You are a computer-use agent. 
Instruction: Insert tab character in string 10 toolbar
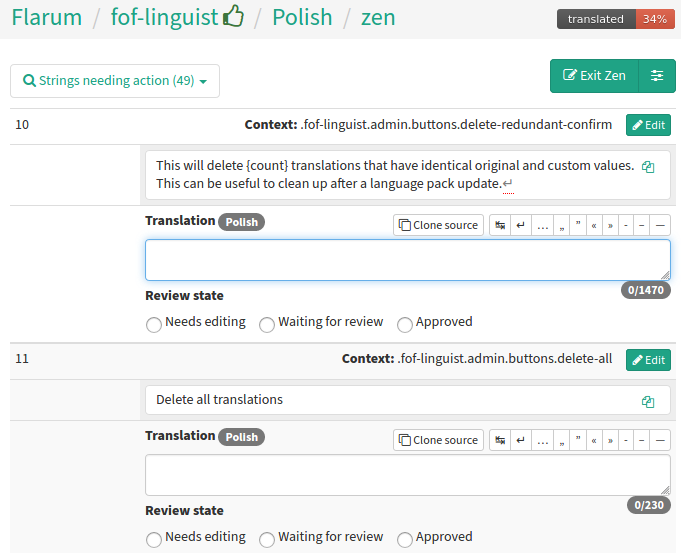pos(500,225)
